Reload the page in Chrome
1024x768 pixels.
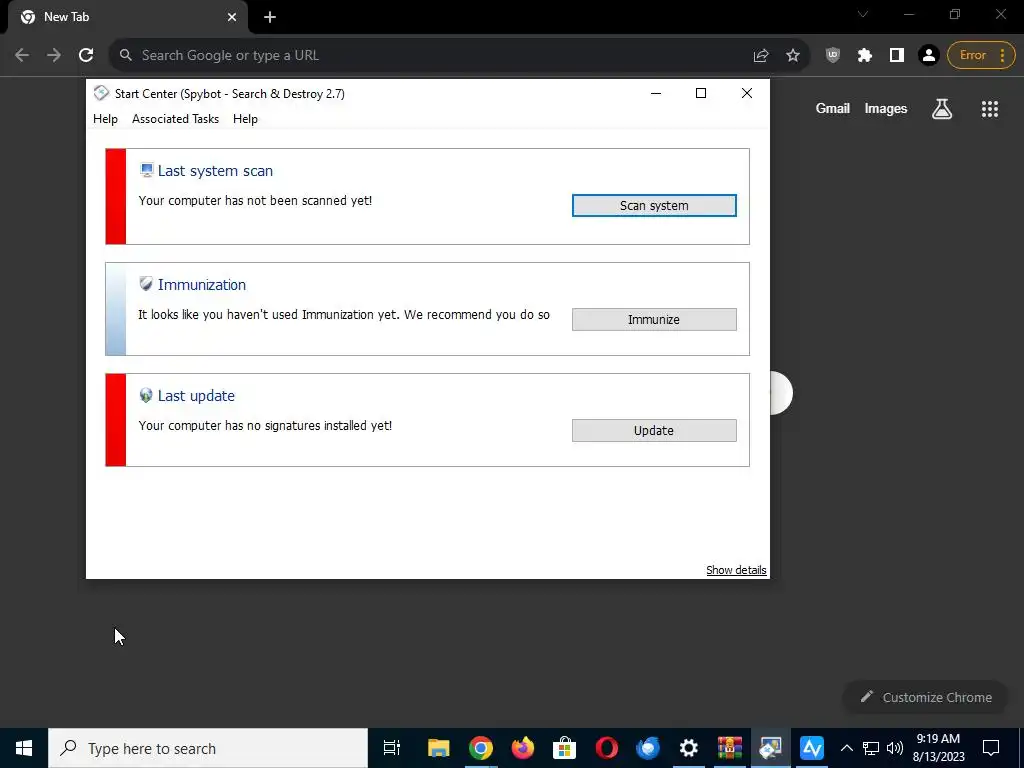coord(86,55)
